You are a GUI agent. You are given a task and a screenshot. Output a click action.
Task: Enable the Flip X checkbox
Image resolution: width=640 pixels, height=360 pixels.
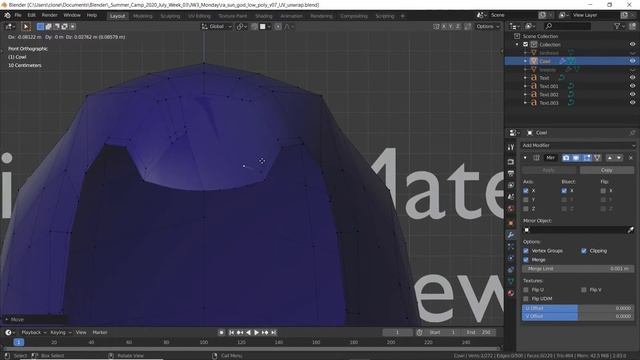(x=603, y=191)
